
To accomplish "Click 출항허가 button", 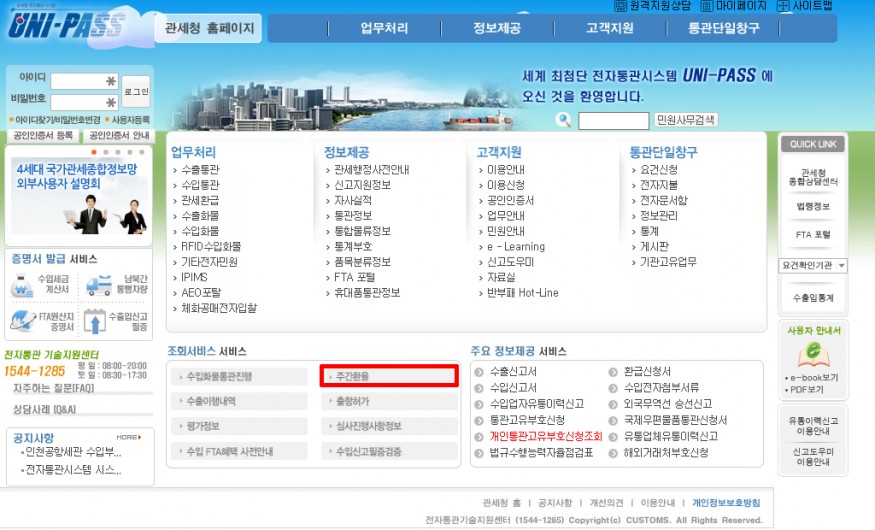I will click(x=390, y=401).
